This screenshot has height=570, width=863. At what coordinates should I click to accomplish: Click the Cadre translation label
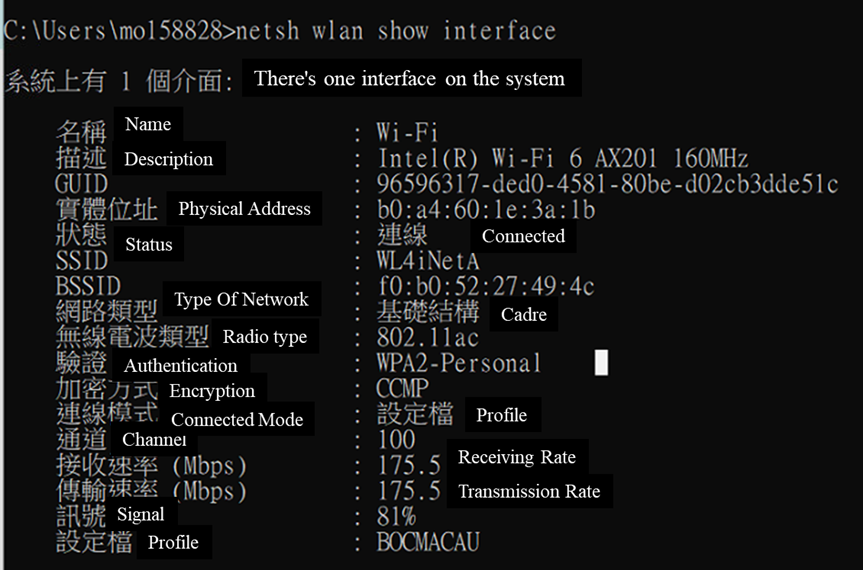[523, 314]
